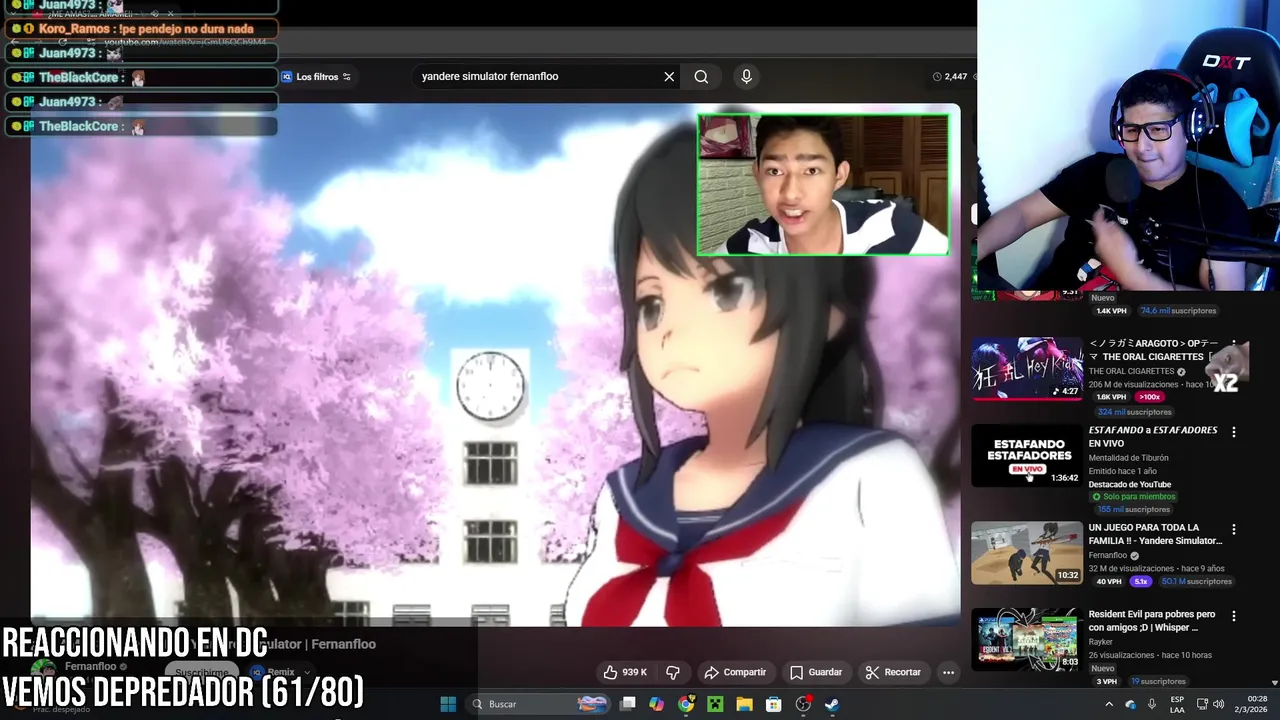The width and height of the screenshot is (1280, 720).
Task: Click the 5.1x badge
Action: [1140, 581]
